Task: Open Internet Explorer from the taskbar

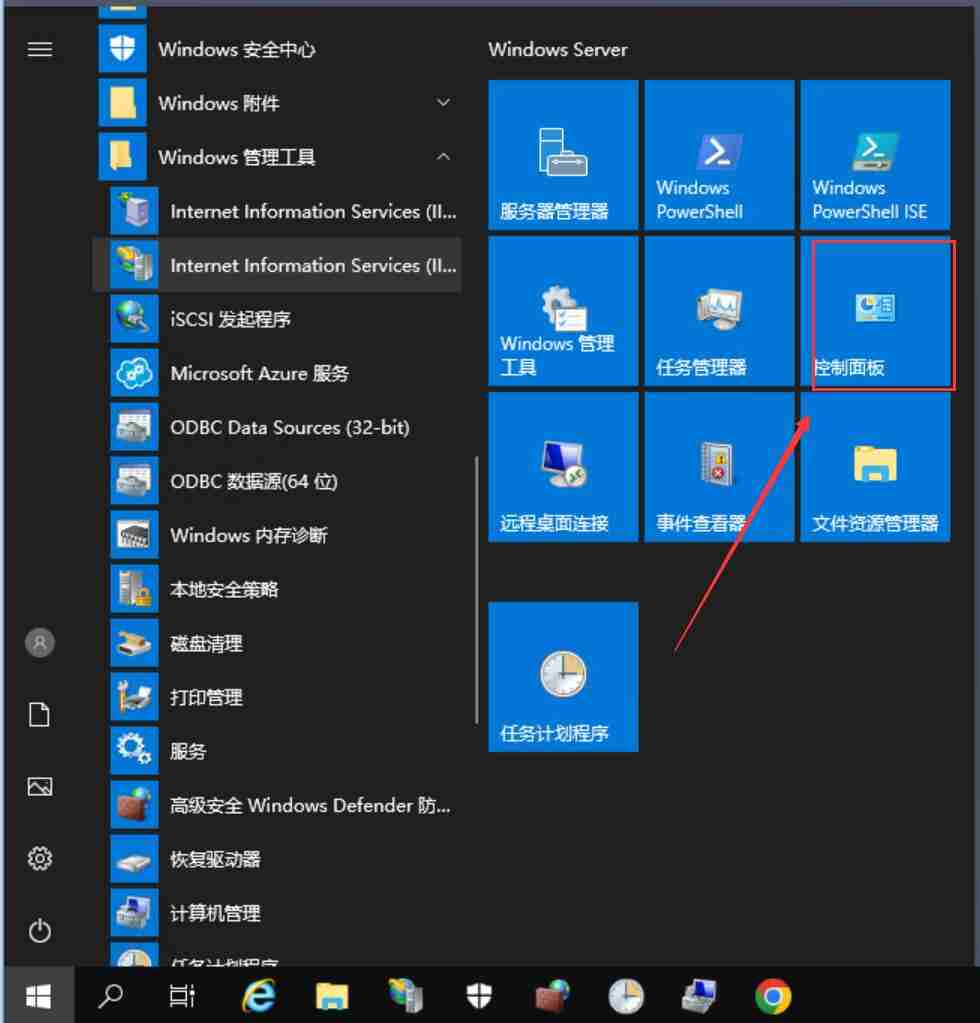Action: tap(257, 996)
